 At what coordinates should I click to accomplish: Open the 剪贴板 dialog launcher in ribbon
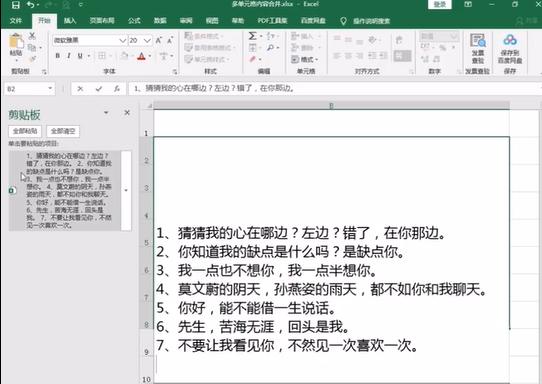[x=44, y=72]
